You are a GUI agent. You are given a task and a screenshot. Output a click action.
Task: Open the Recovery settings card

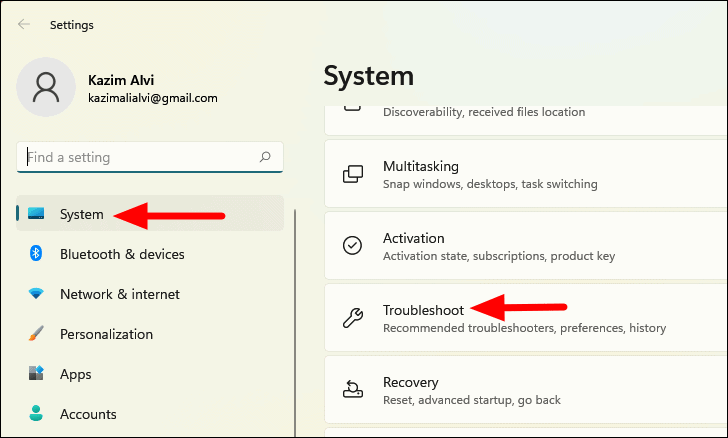[526, 390]
